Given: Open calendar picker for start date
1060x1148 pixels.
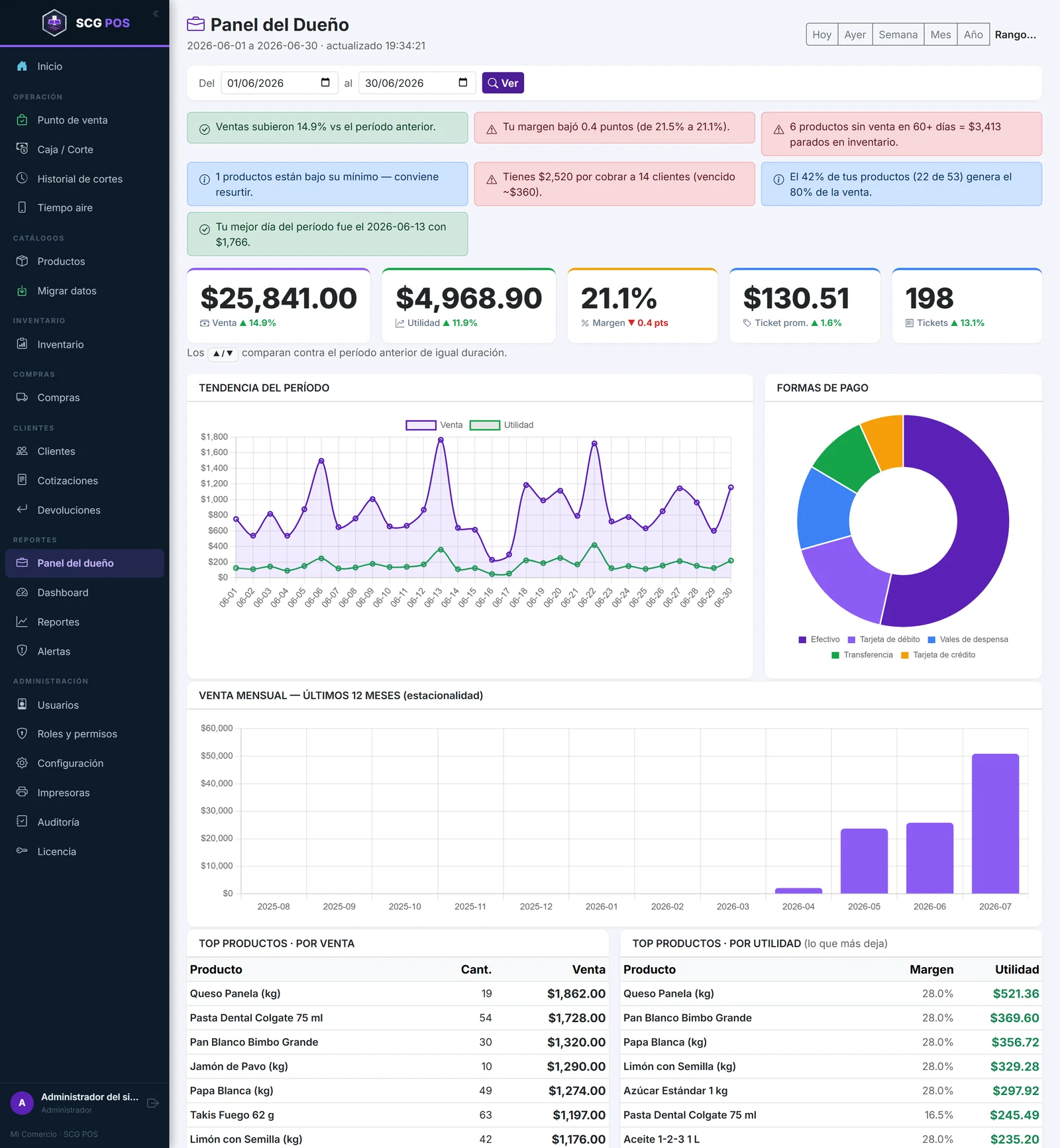Looking at the screenshot, I should (x=325, y=83).
